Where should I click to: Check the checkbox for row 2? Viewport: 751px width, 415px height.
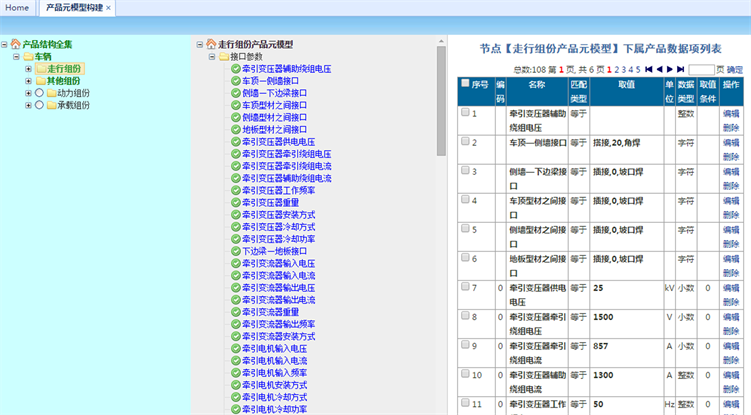[x=465, y=142]
